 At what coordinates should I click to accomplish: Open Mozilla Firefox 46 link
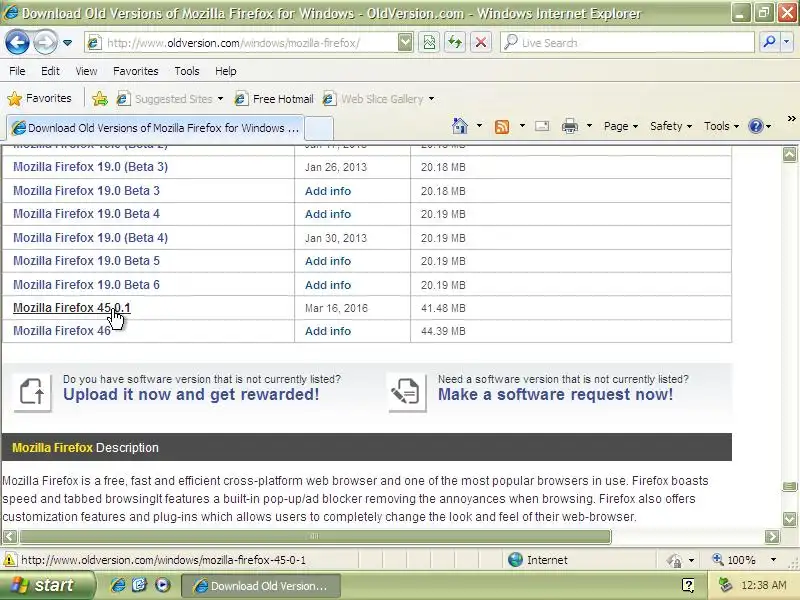pos(62,331)
